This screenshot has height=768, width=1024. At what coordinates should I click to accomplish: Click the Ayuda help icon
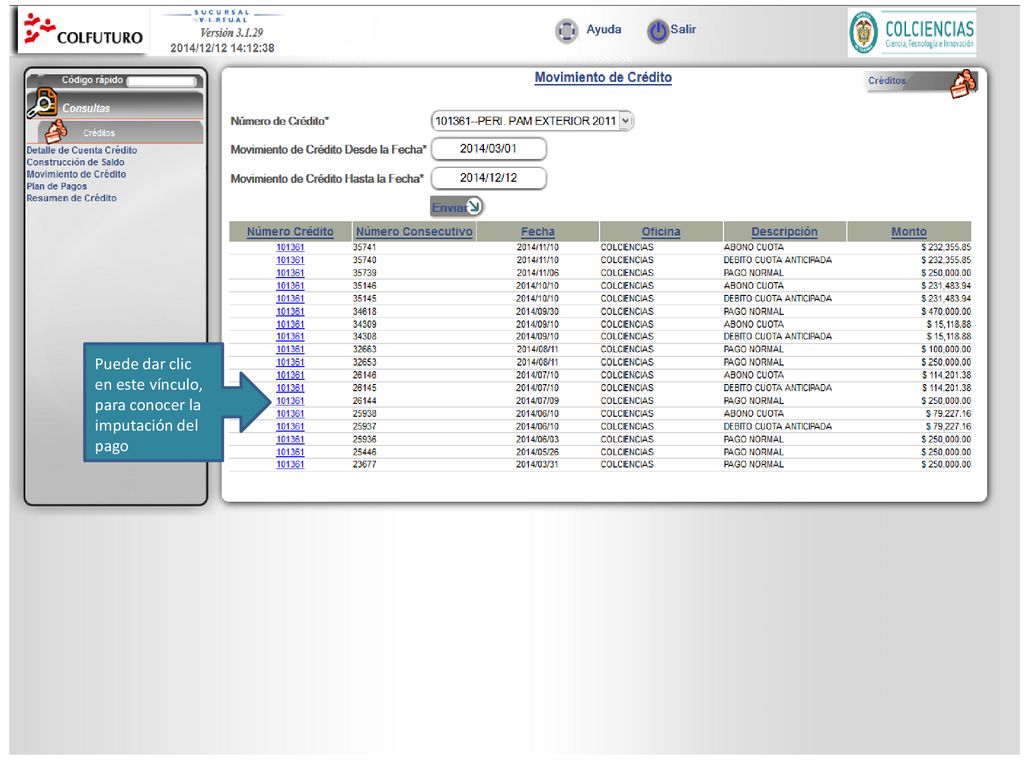point(566,31)
